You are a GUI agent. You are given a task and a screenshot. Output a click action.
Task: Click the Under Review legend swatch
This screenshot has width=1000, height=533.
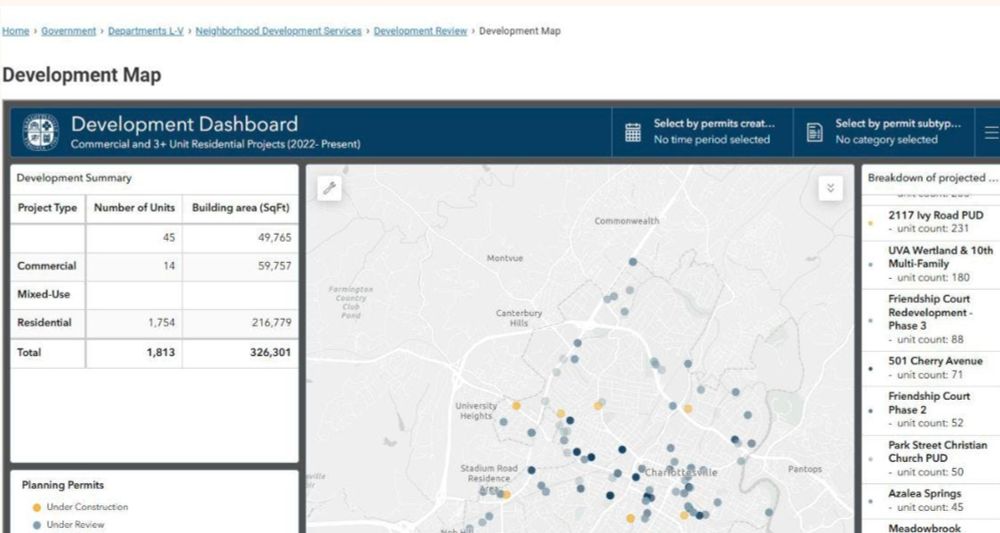(x=36, y=525)
